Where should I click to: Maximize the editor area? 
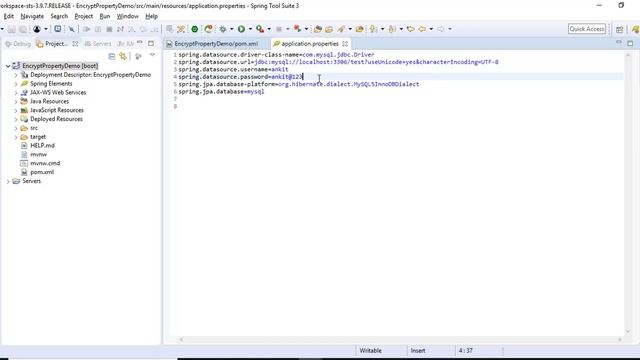[630, 43]
